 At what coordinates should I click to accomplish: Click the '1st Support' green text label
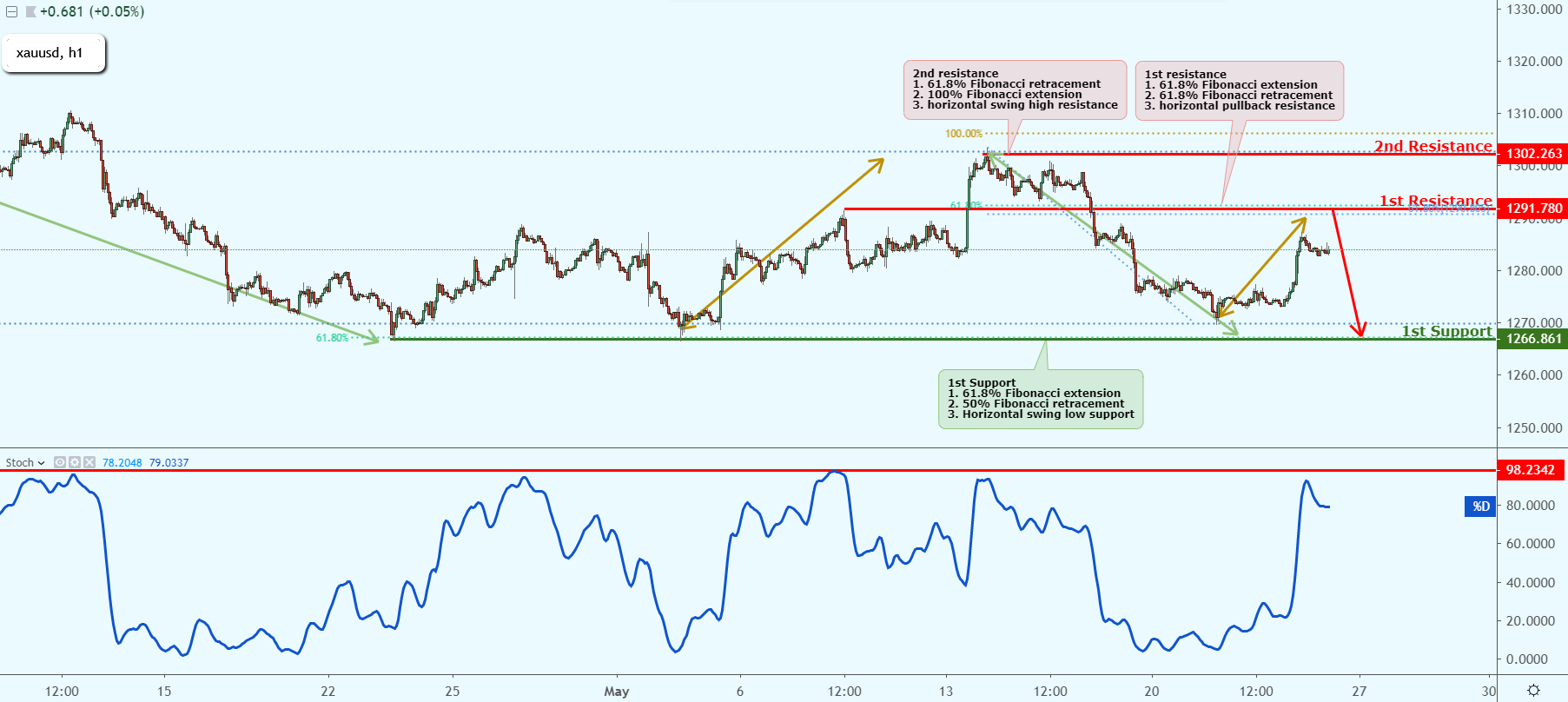click(x=1446, y=331)
